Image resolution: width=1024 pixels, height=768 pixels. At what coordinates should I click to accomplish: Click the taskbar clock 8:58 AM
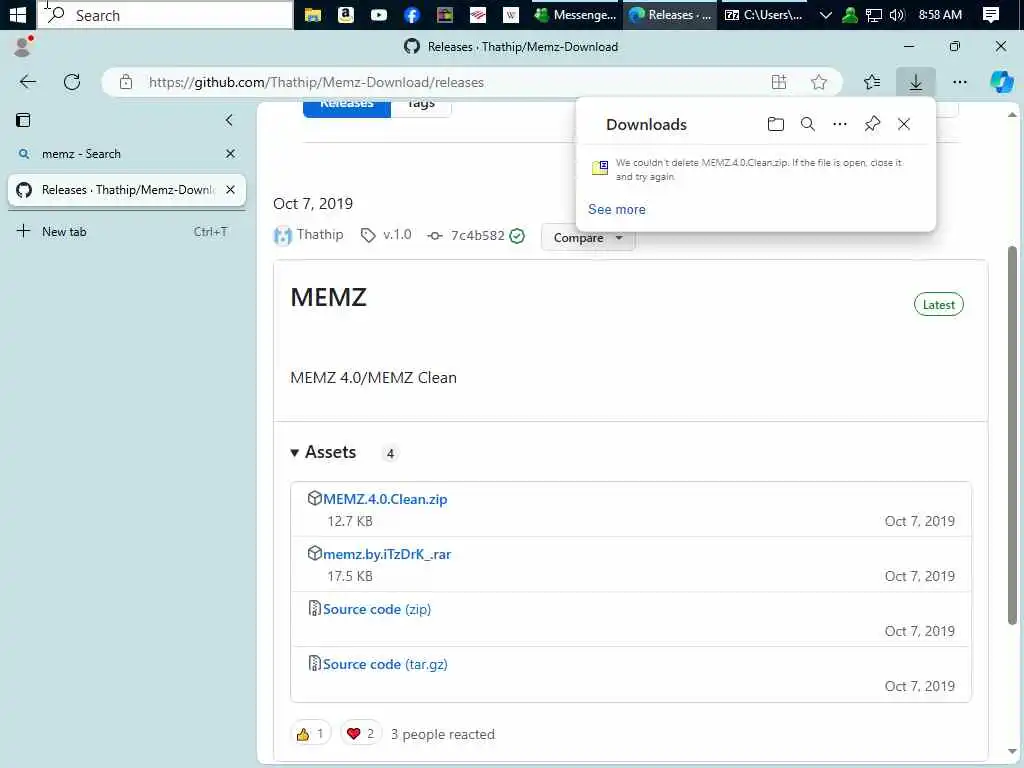[x=940, y=14]
